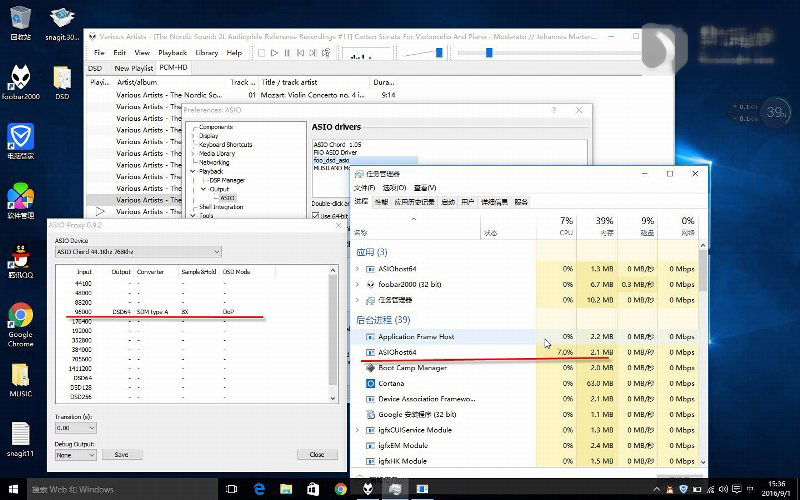The height and width of the screenshot is (500, 800).
Task: Open the Debug Output dropdown
Action: 76,454
